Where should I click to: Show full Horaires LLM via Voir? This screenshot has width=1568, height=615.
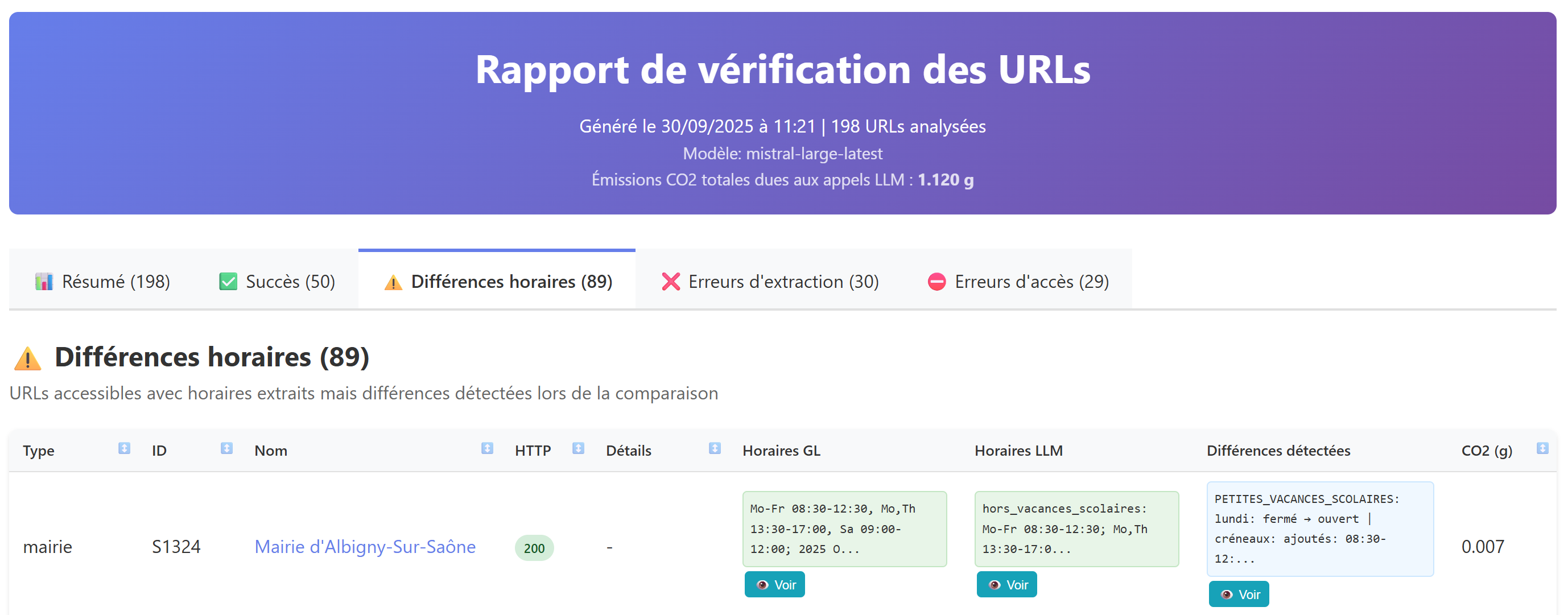pos(1006,584)
